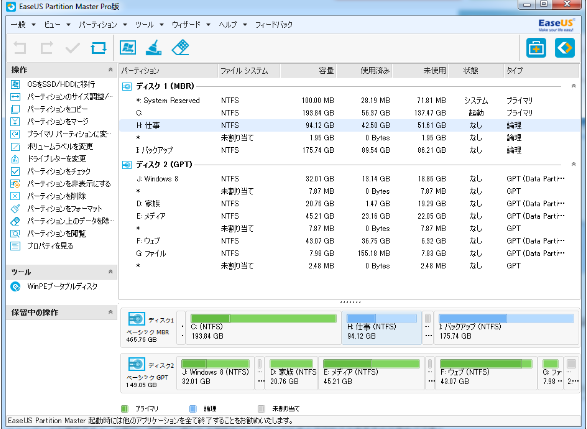Open the ヘルプ menu
This screenshot has height=429, width=587.
point(232,25)
